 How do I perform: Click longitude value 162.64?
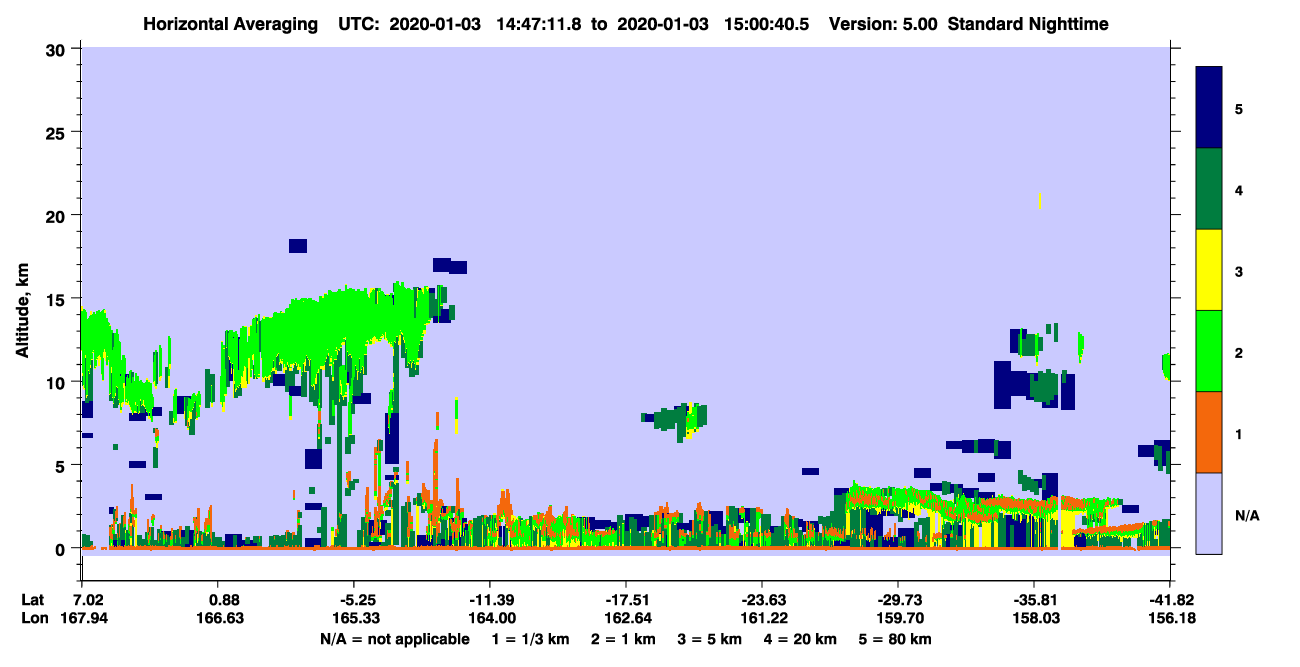pos(630,618)
